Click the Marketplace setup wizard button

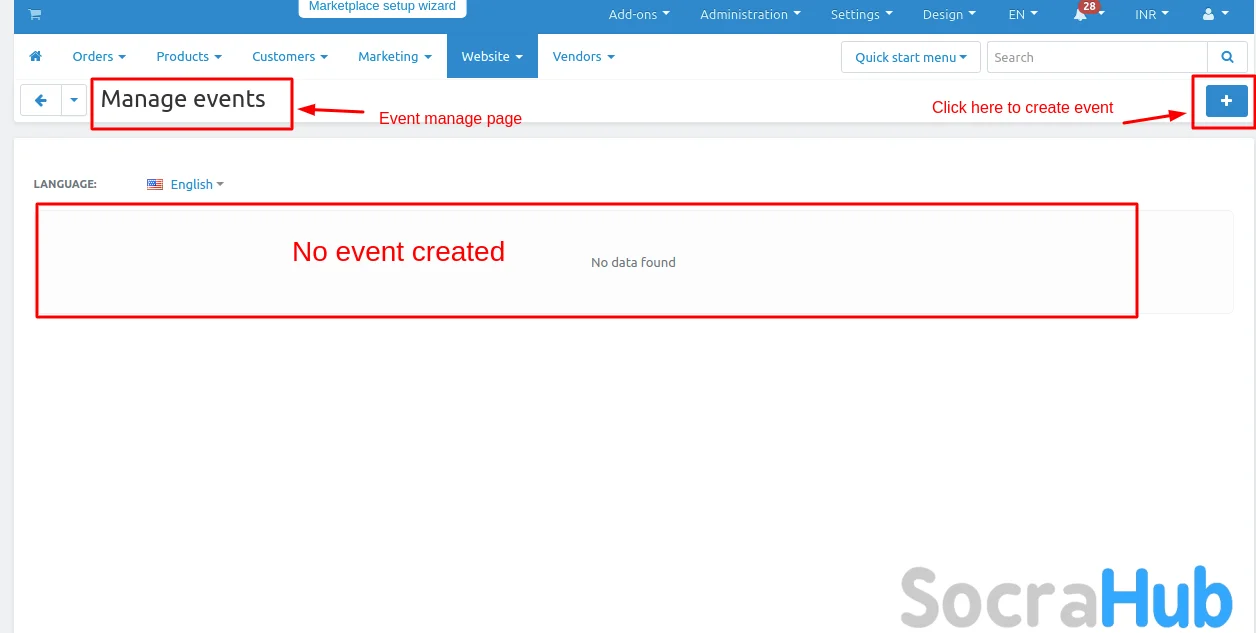(382, 7)
